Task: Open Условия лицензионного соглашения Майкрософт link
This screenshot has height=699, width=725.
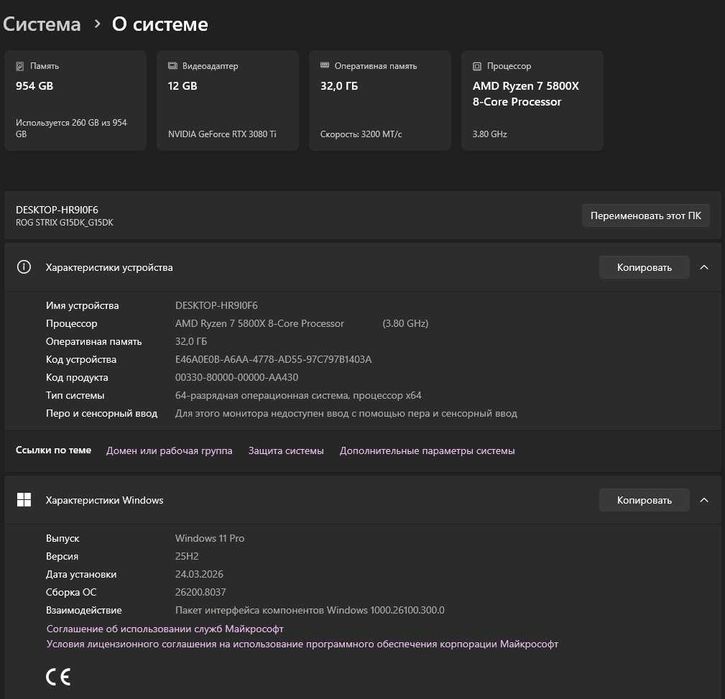Action: (302, 644)
